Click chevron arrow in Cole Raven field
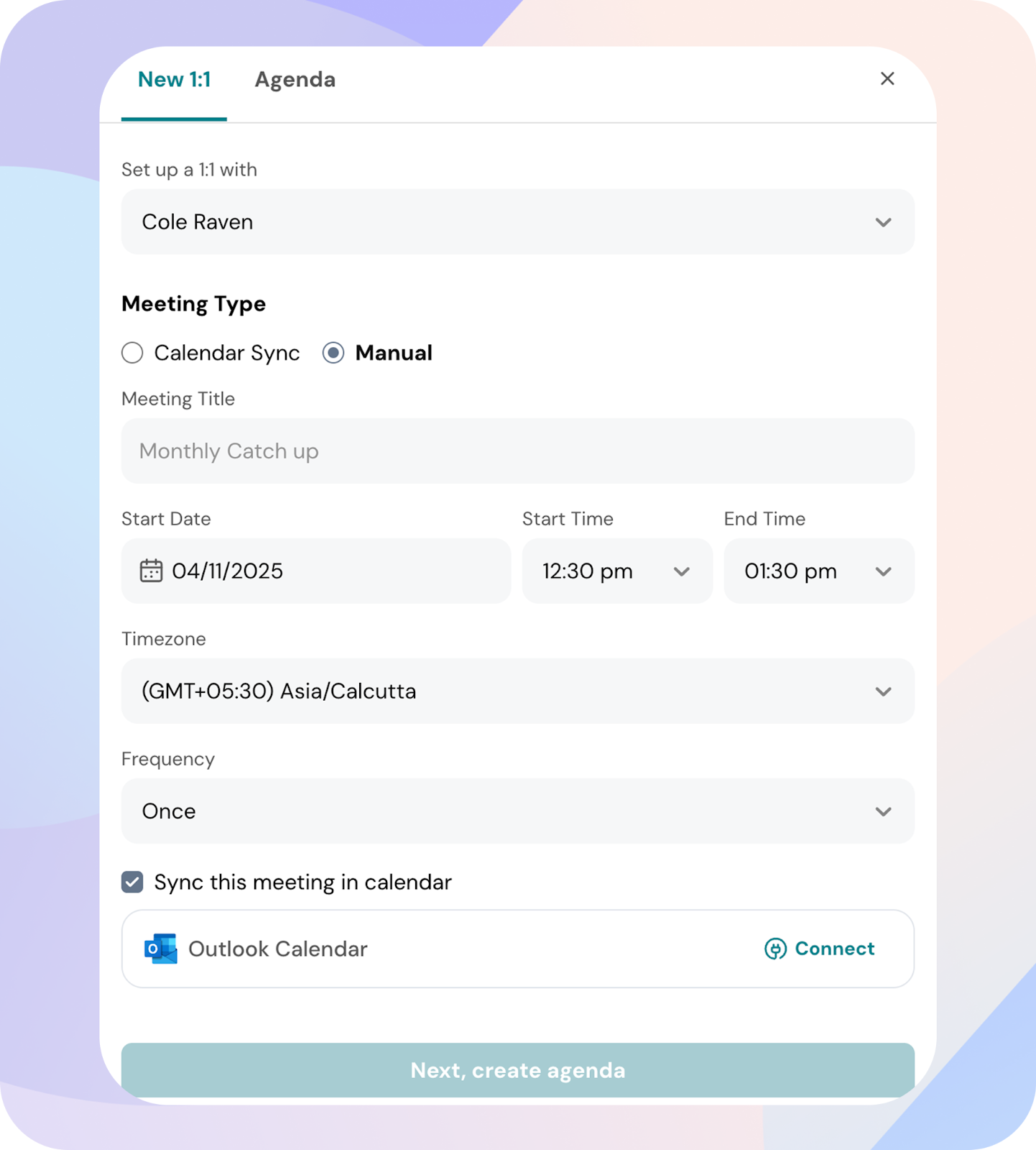The height and width of the screenshot is (1150, 1036). 883,222
